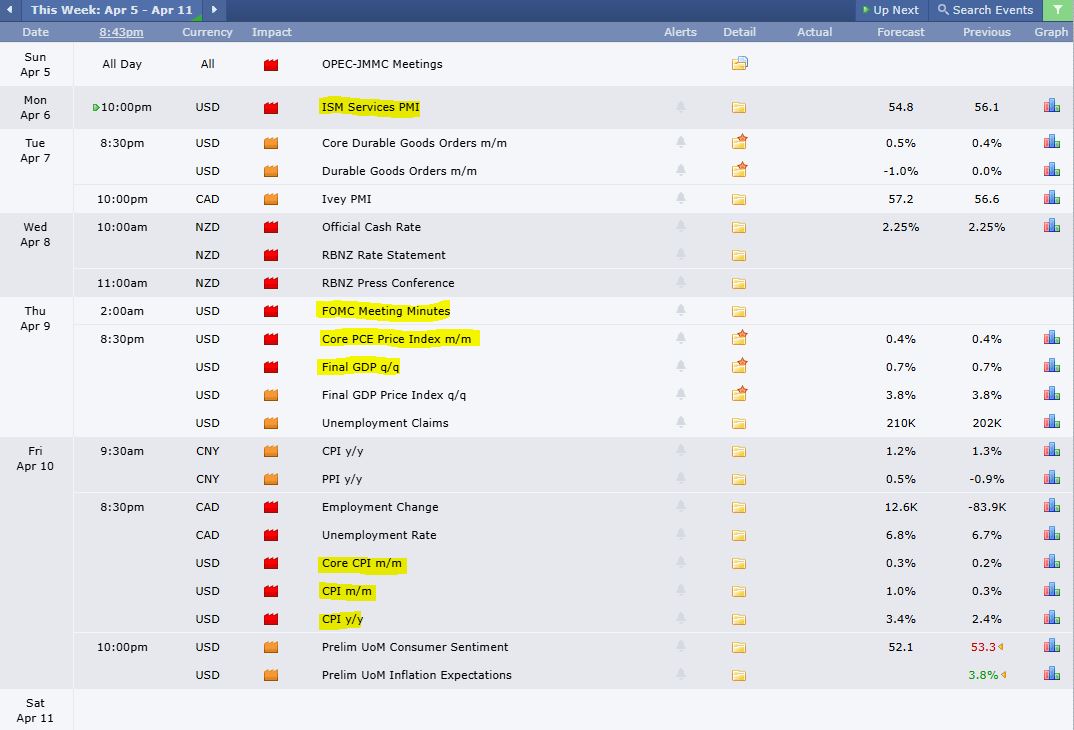Enable alert bell for Official Cash Rate
This screenshot has width=1074, height=730.
click(681, 227)
